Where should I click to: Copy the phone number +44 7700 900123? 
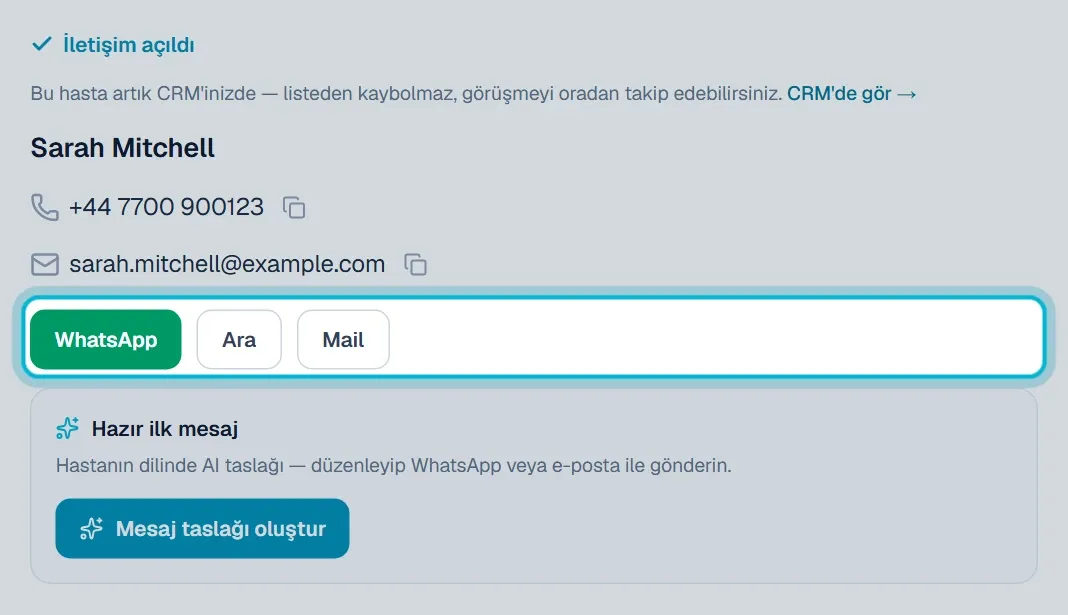coord(294,207)
